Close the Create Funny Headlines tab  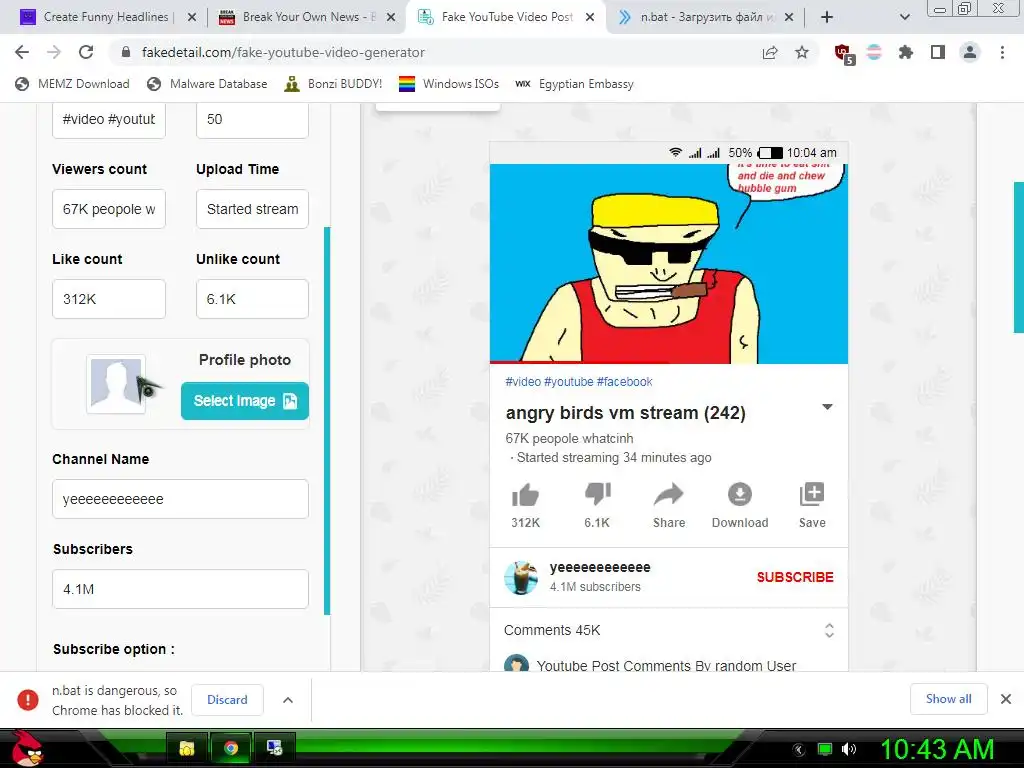191,18
